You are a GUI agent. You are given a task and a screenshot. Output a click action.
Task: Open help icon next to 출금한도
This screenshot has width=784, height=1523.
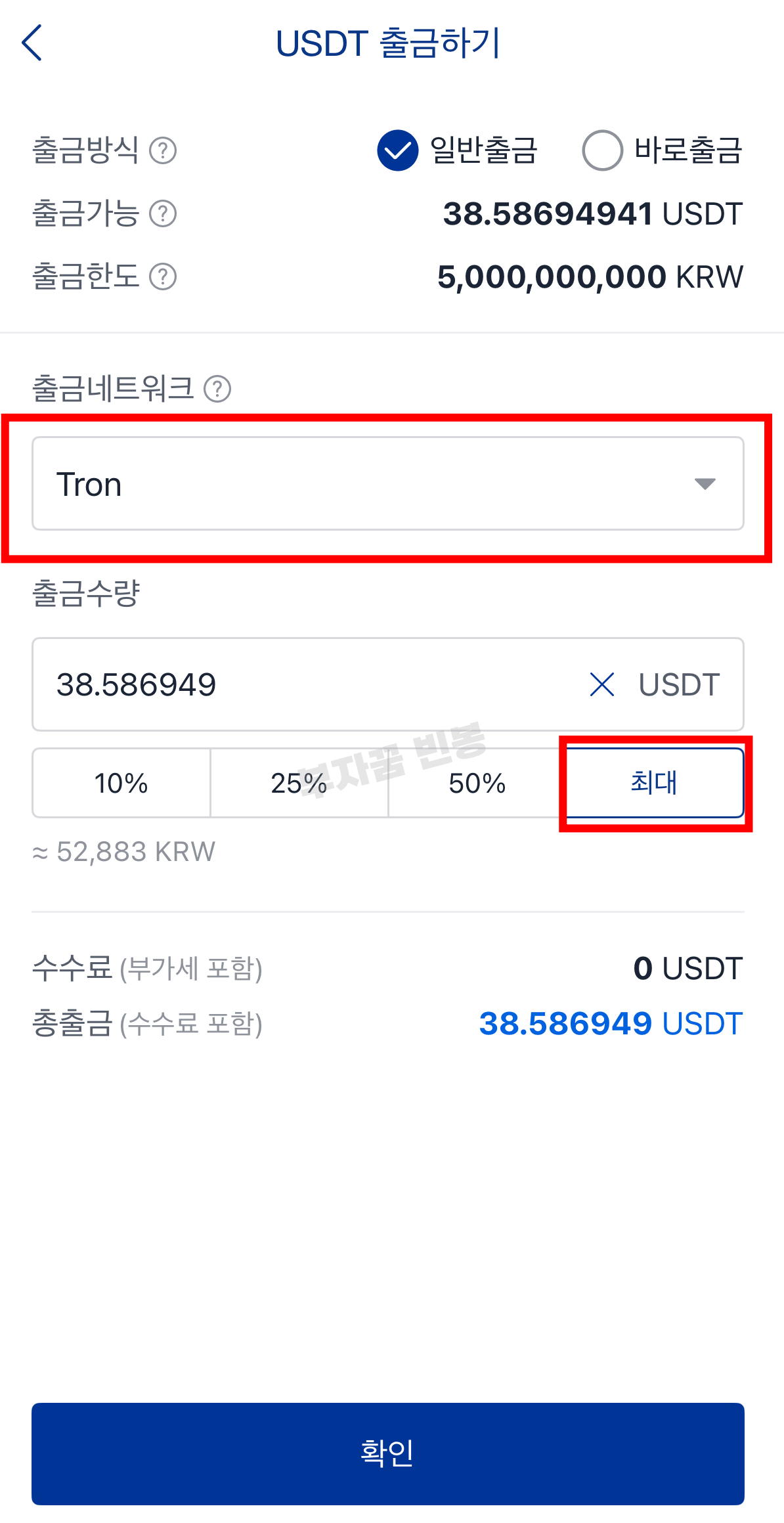coord(163,276)
